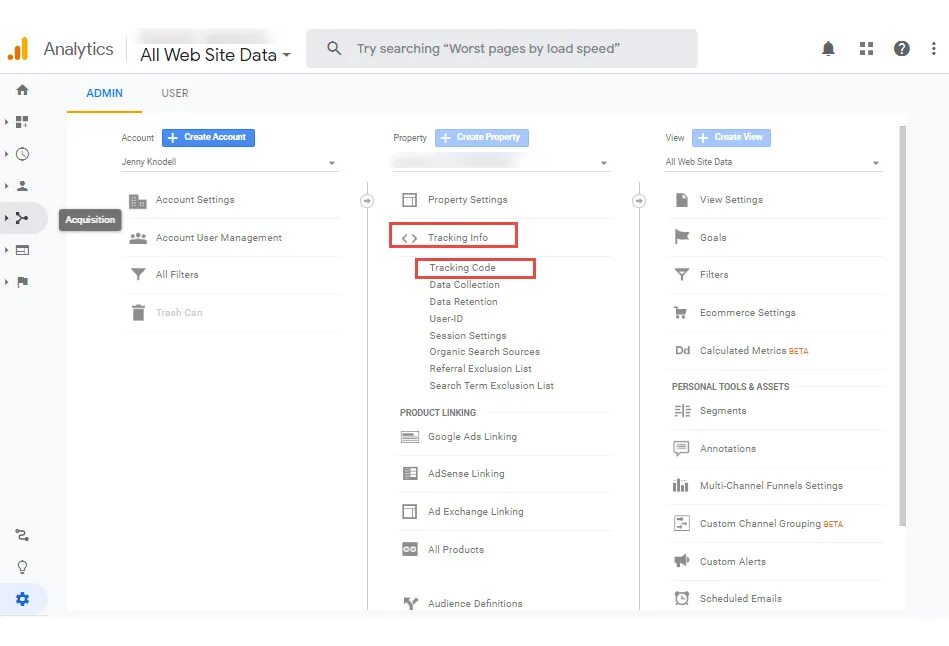This screenshot has width=949, height=646.
Task: Click the View column vertical scrollbar
Action: [902, 326]
